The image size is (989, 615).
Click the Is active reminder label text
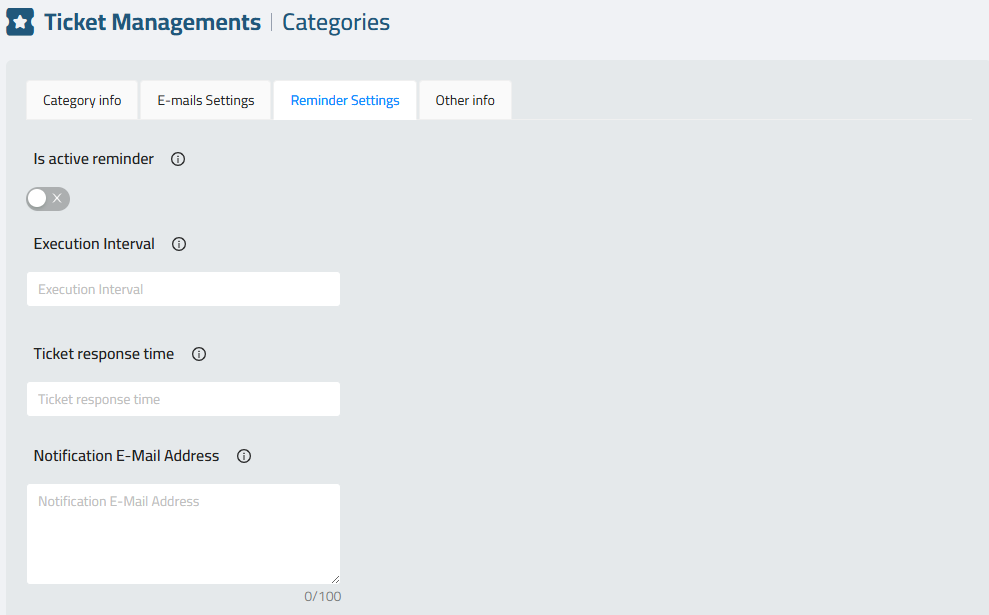pos(93,159)
